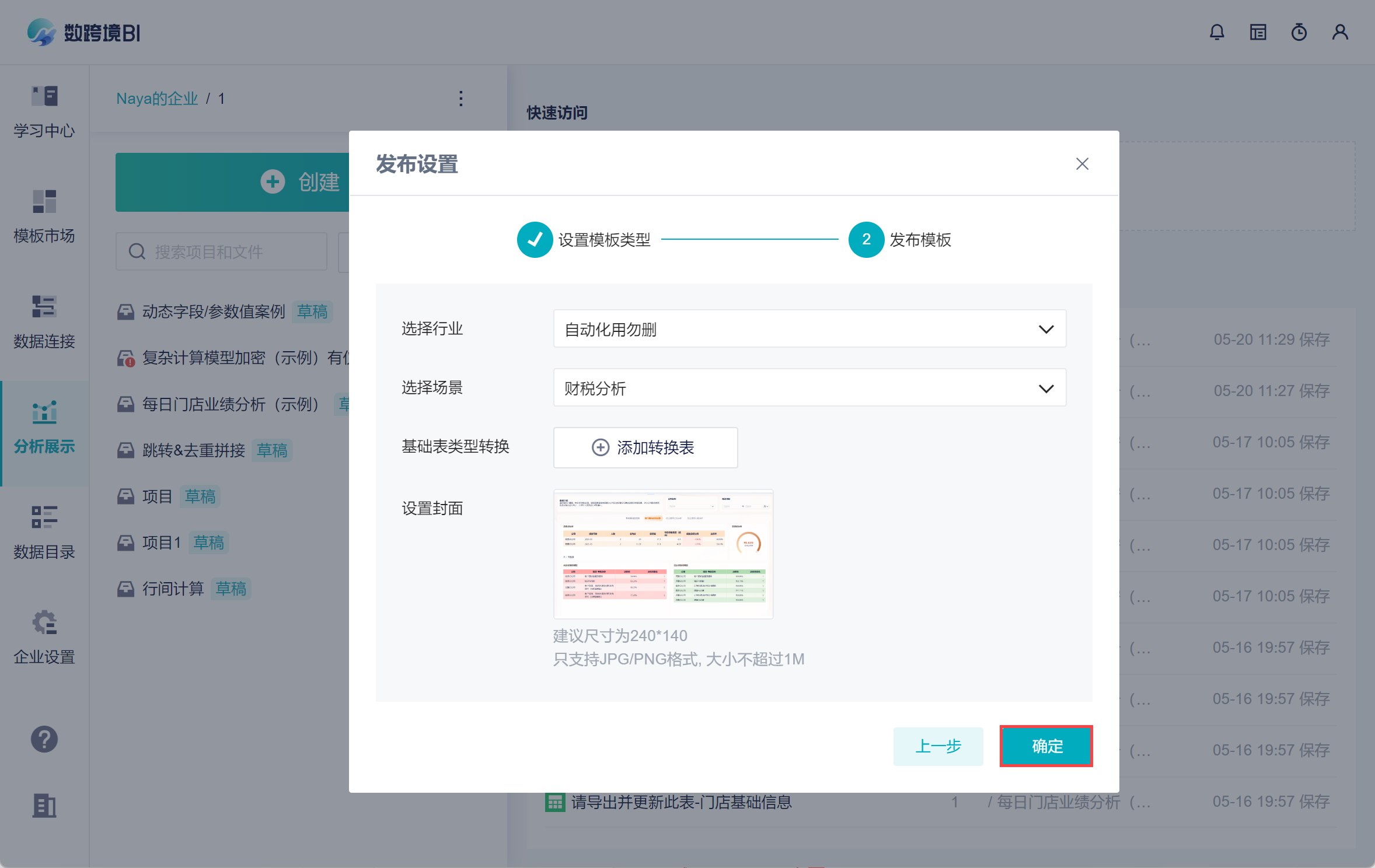
Task: Click the cover image thumbnail
Action: (663, 554)
